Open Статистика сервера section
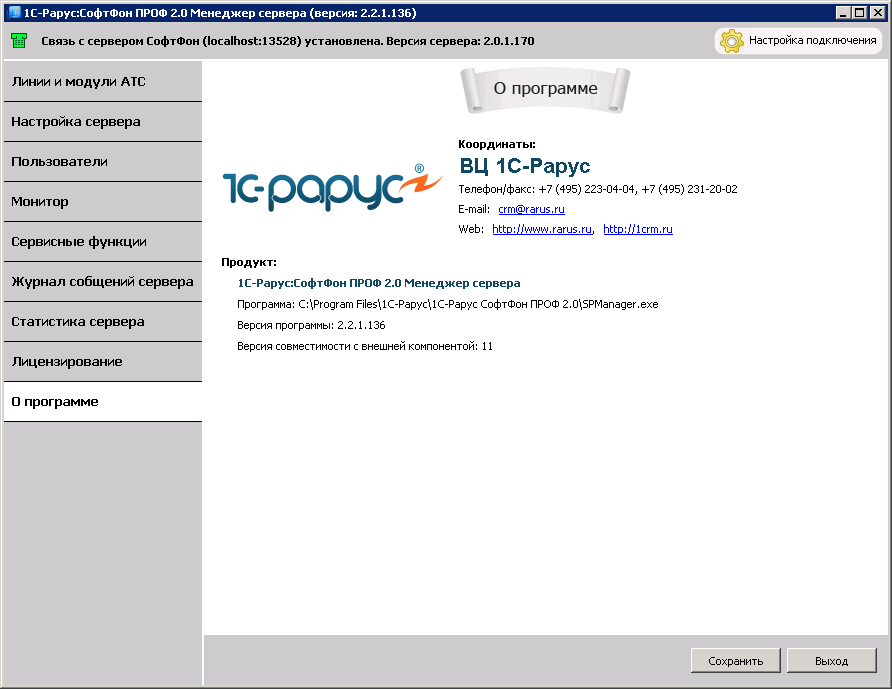This screenshot has height=689, width=892. point(103,321)
